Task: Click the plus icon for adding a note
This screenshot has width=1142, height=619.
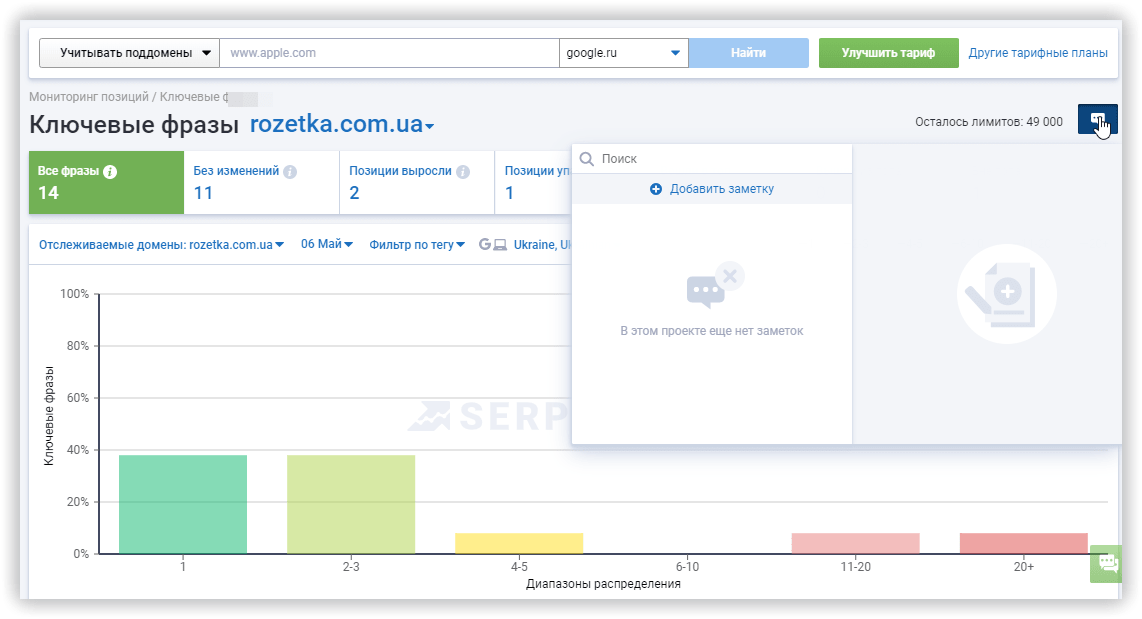Action: pyautogui.click(x=655, y=189)
